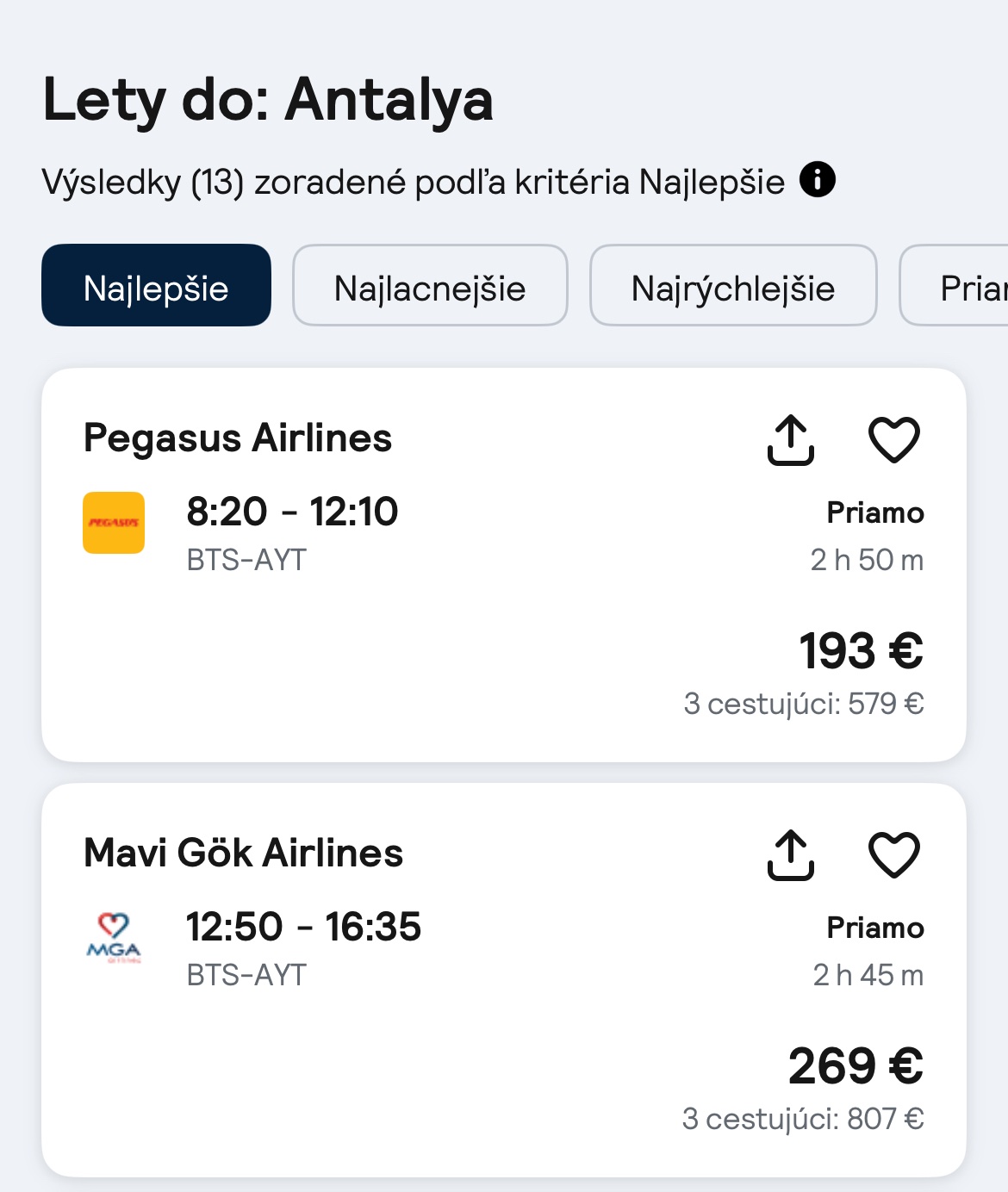Click the Lety do: Antalya heading
The width and height of the screenshot is (1008, 1192).
(x=268, y=100)
